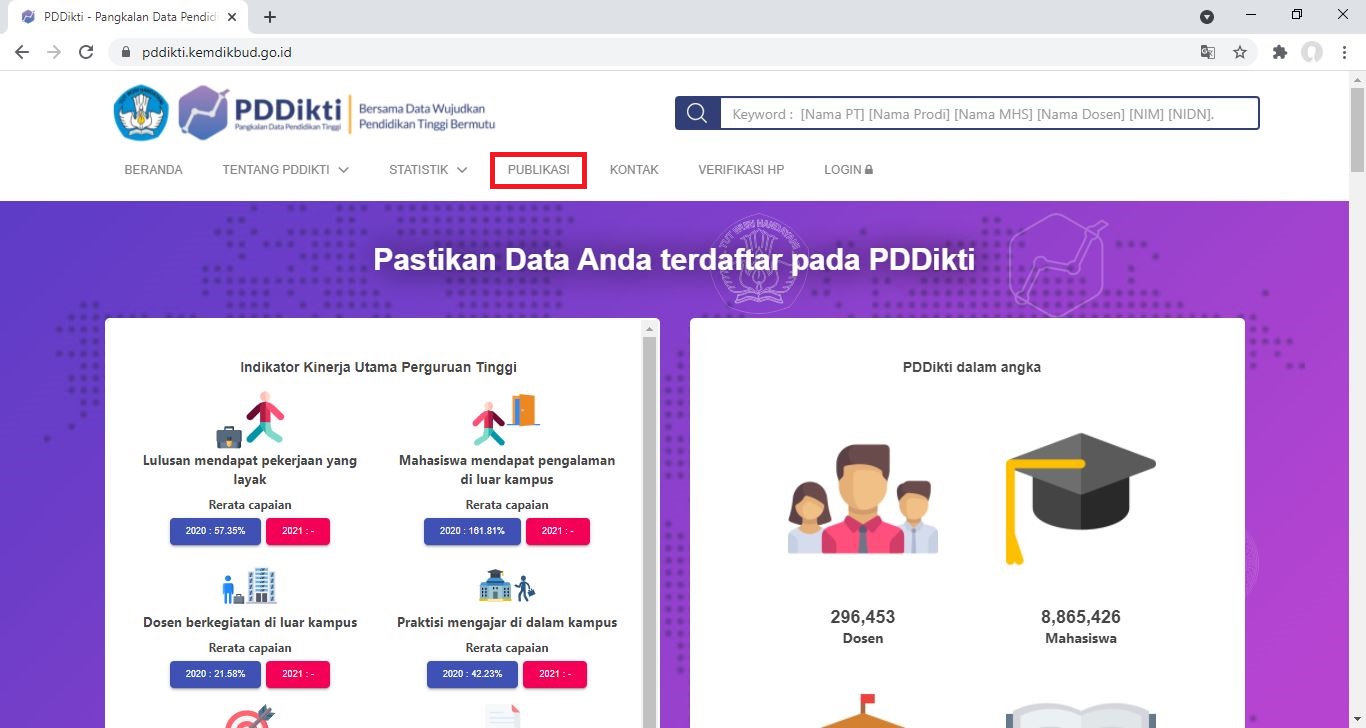Reload the page
This screenshot has width=1366, height=728.
coord(86,52)
